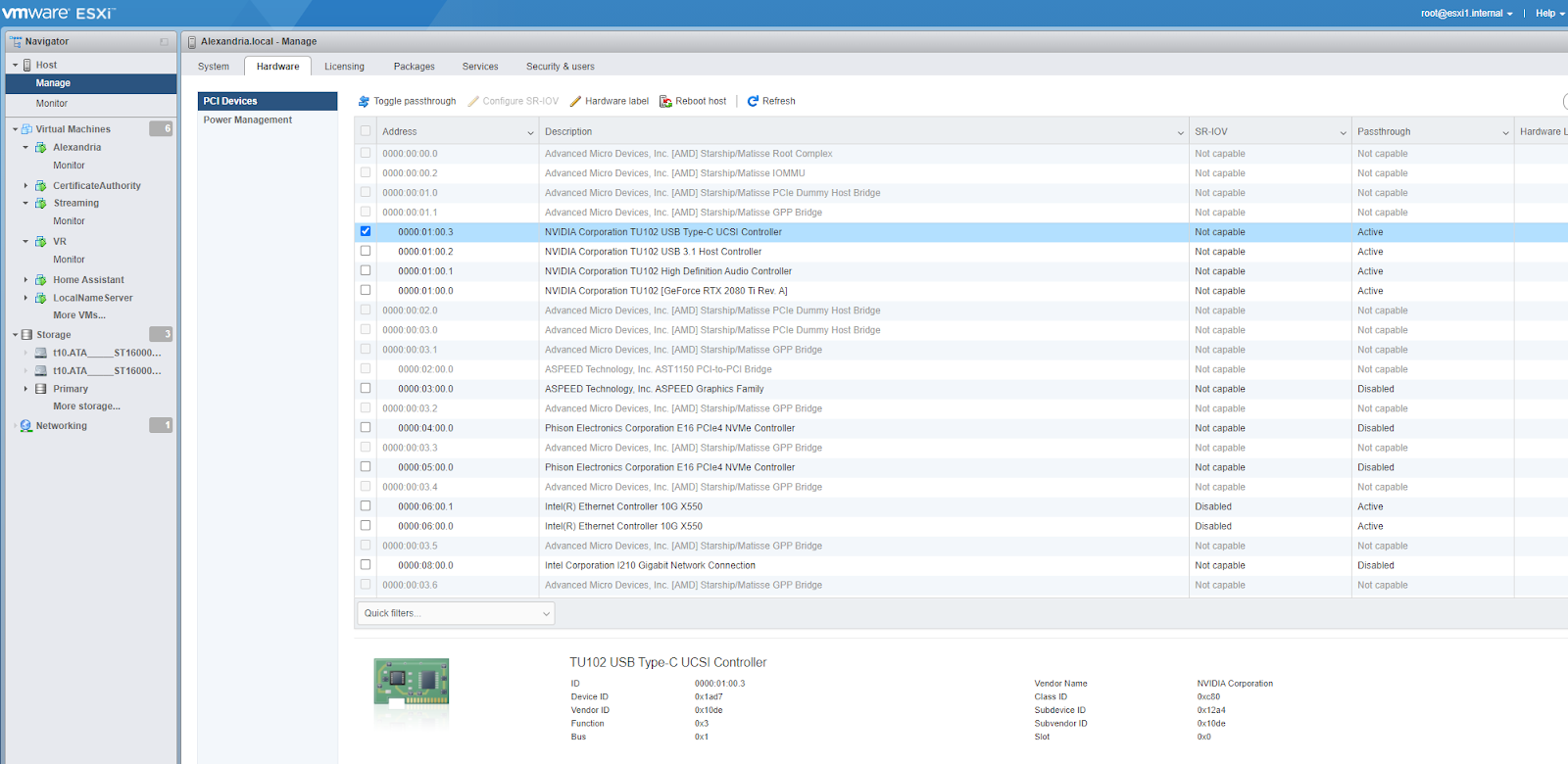The image size is (1568, 764).
Task: Click the Intel Corporation I210 Gigabit Network Connection description
Action: pyautogui.click(x=651, y=565)
